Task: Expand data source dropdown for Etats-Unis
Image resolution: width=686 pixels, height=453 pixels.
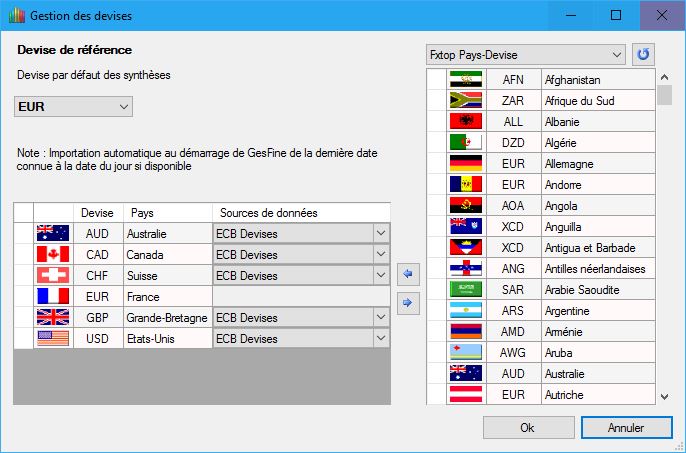Action: (380, 338)
